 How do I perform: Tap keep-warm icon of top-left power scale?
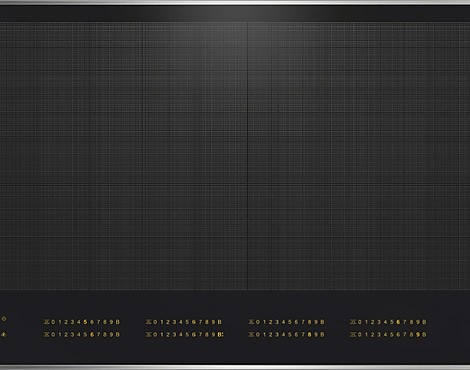47,322
